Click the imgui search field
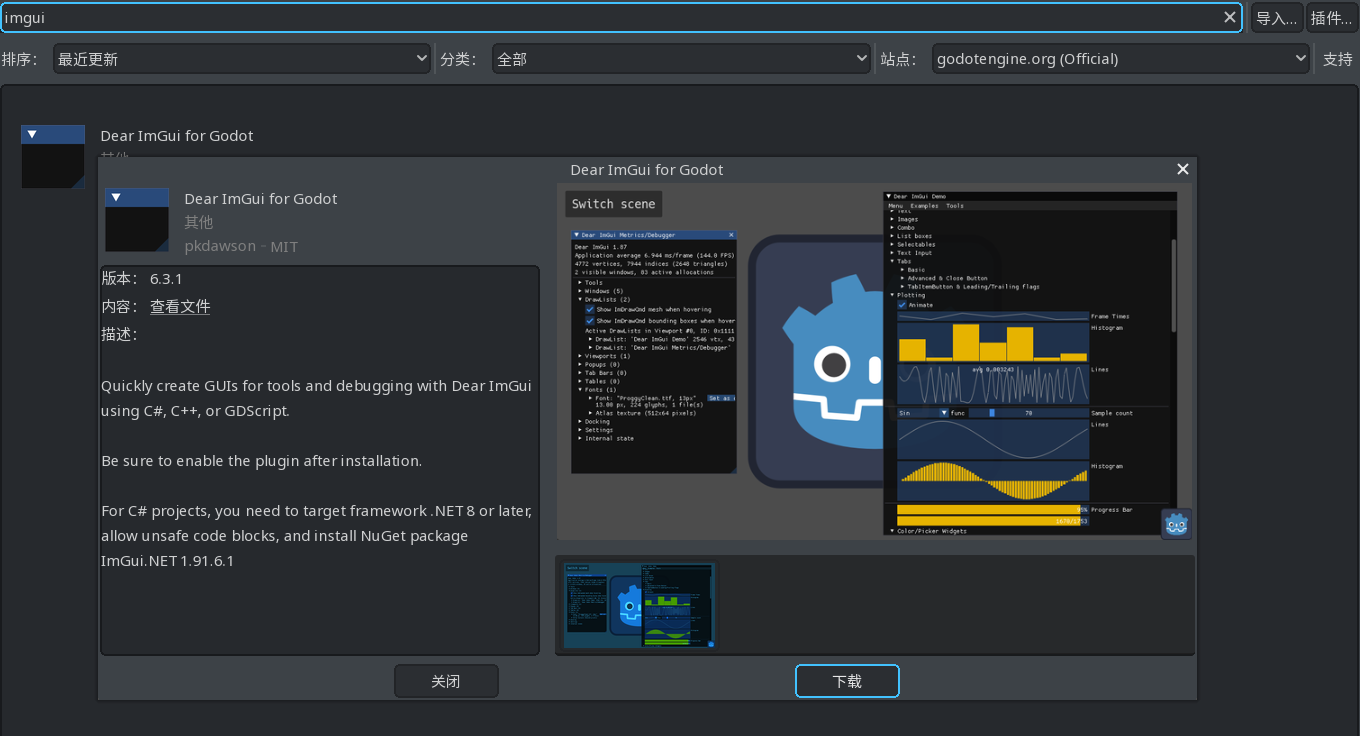Image resolution: width=1360 pixels, height=736 pixels. click(621, 17)
